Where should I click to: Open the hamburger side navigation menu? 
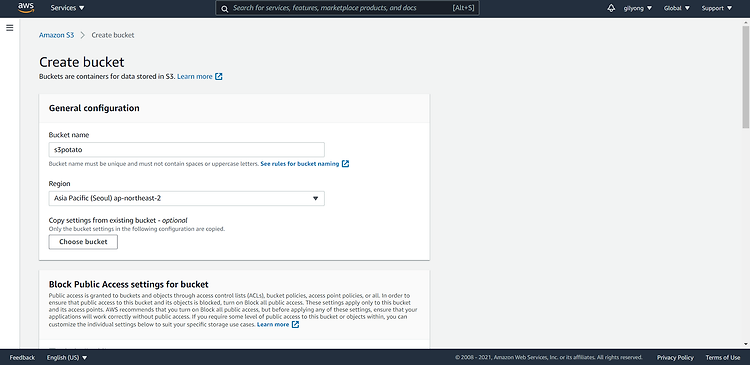coord(10,28)
